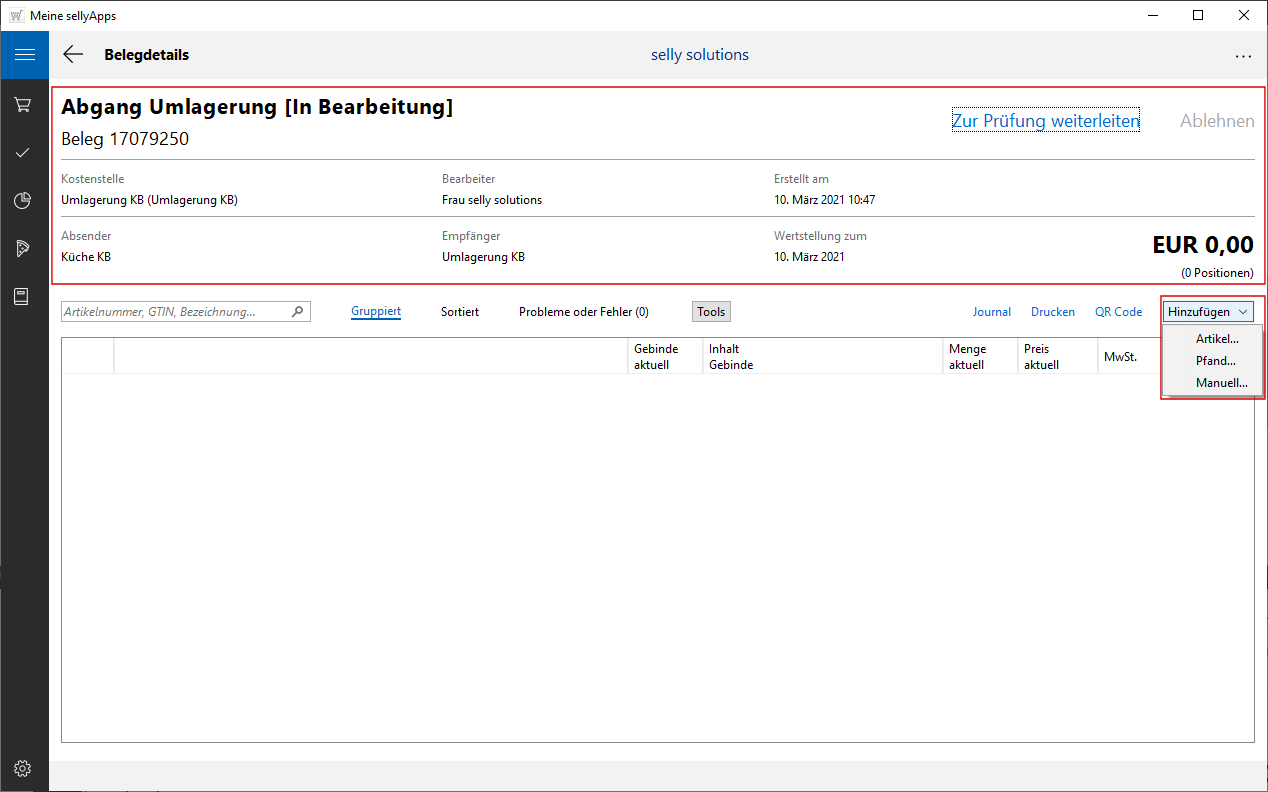This screenshot has height=792, width=1268.
Task: Switch to Gruppiert view
Action: pyautogui.click(x=376, y=312)
